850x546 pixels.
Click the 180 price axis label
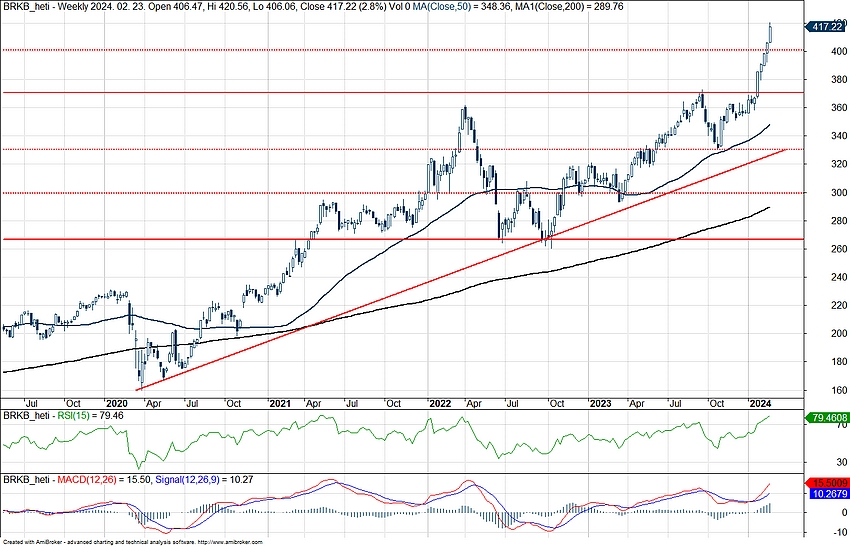tap(840, 362)
